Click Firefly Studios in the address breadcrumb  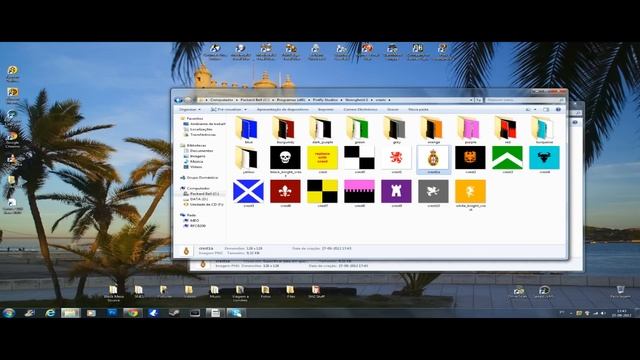tap(326, 100)
